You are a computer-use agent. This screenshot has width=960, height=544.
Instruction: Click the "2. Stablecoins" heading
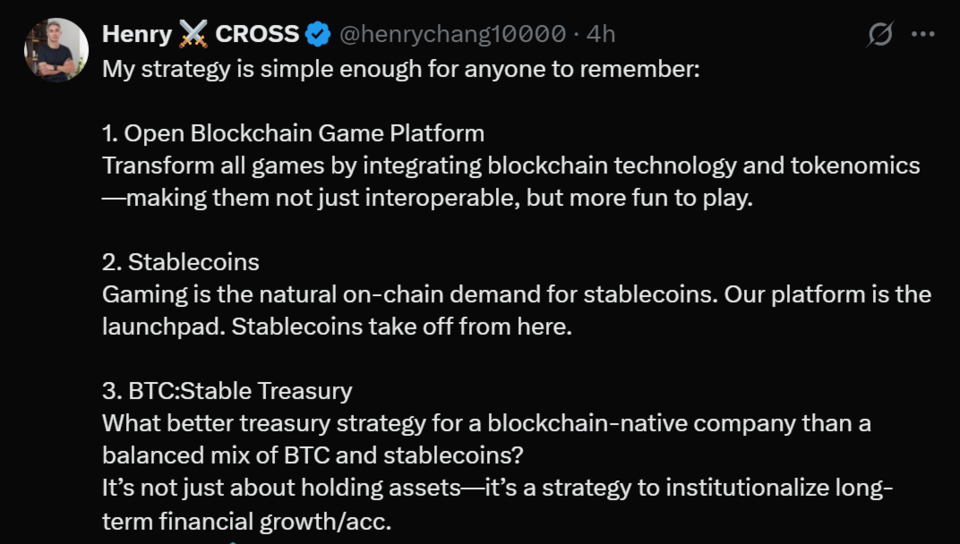[x=180, y=262]
